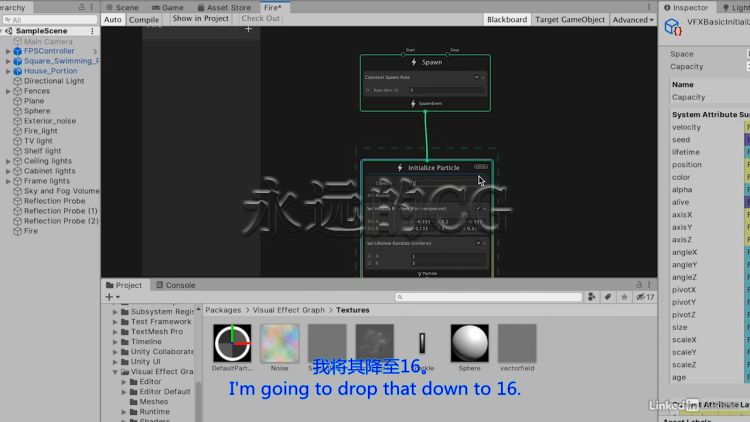Screen dimensions: 750x422
Task: Go to Visual Effect Graph breadcrumb
Action: (x=288, y=310)
